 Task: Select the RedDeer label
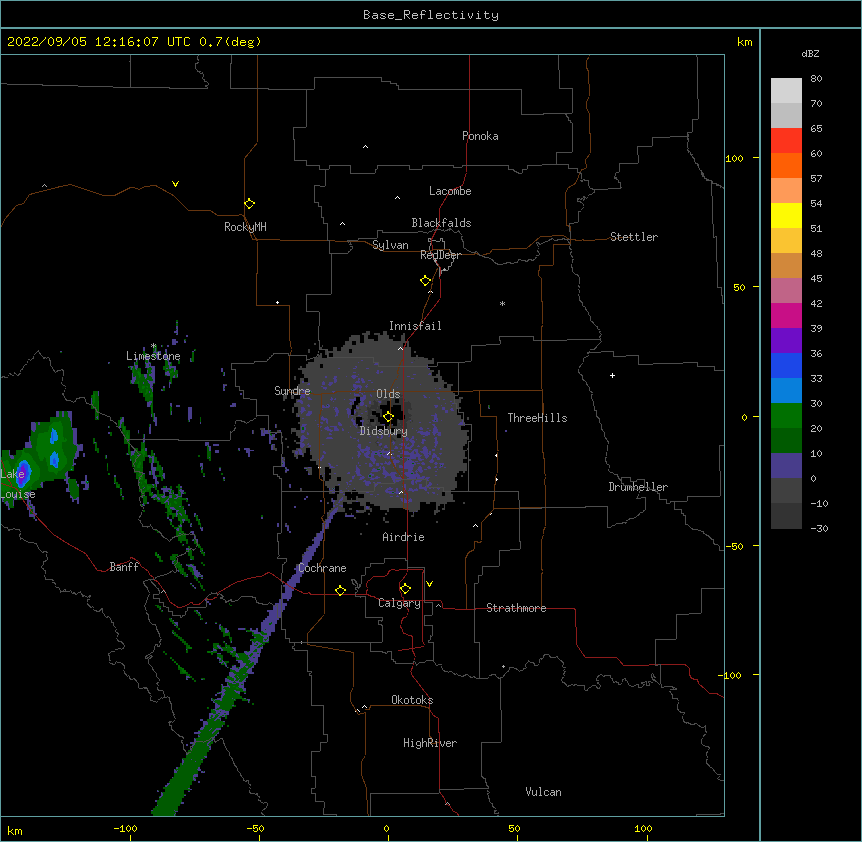pos(440,255)
